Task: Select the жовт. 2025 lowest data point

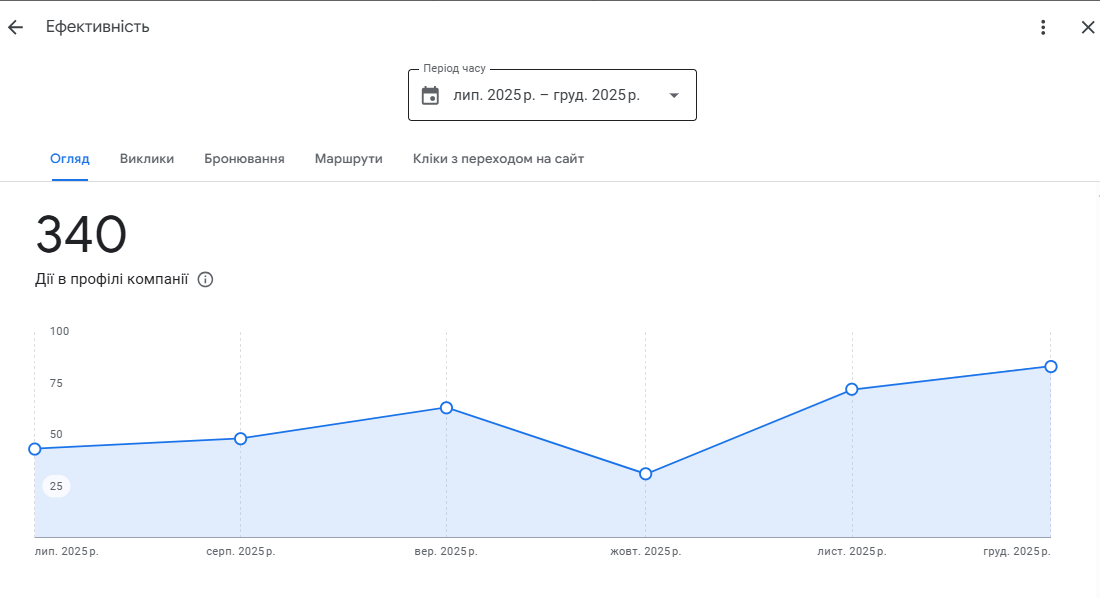Action: tap(646, 474)
